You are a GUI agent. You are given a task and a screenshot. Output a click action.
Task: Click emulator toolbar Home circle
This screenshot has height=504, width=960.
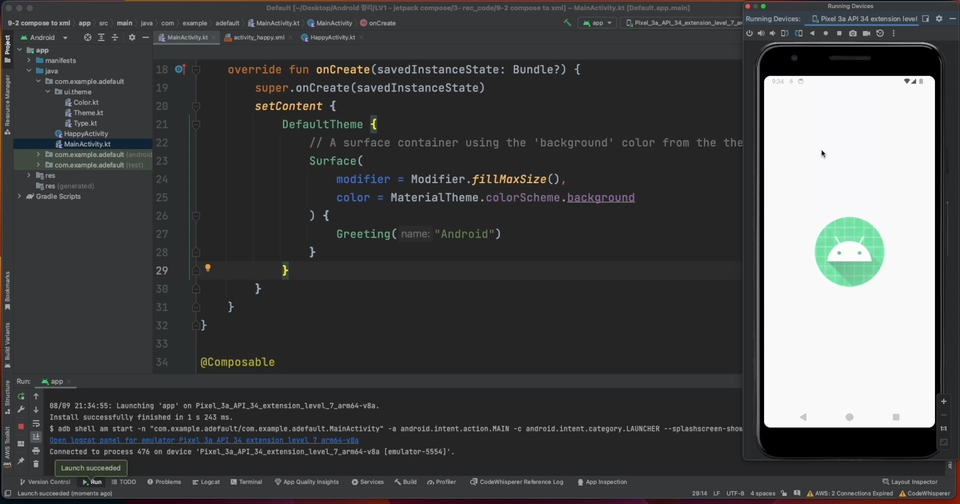click(x=825, y=34)
